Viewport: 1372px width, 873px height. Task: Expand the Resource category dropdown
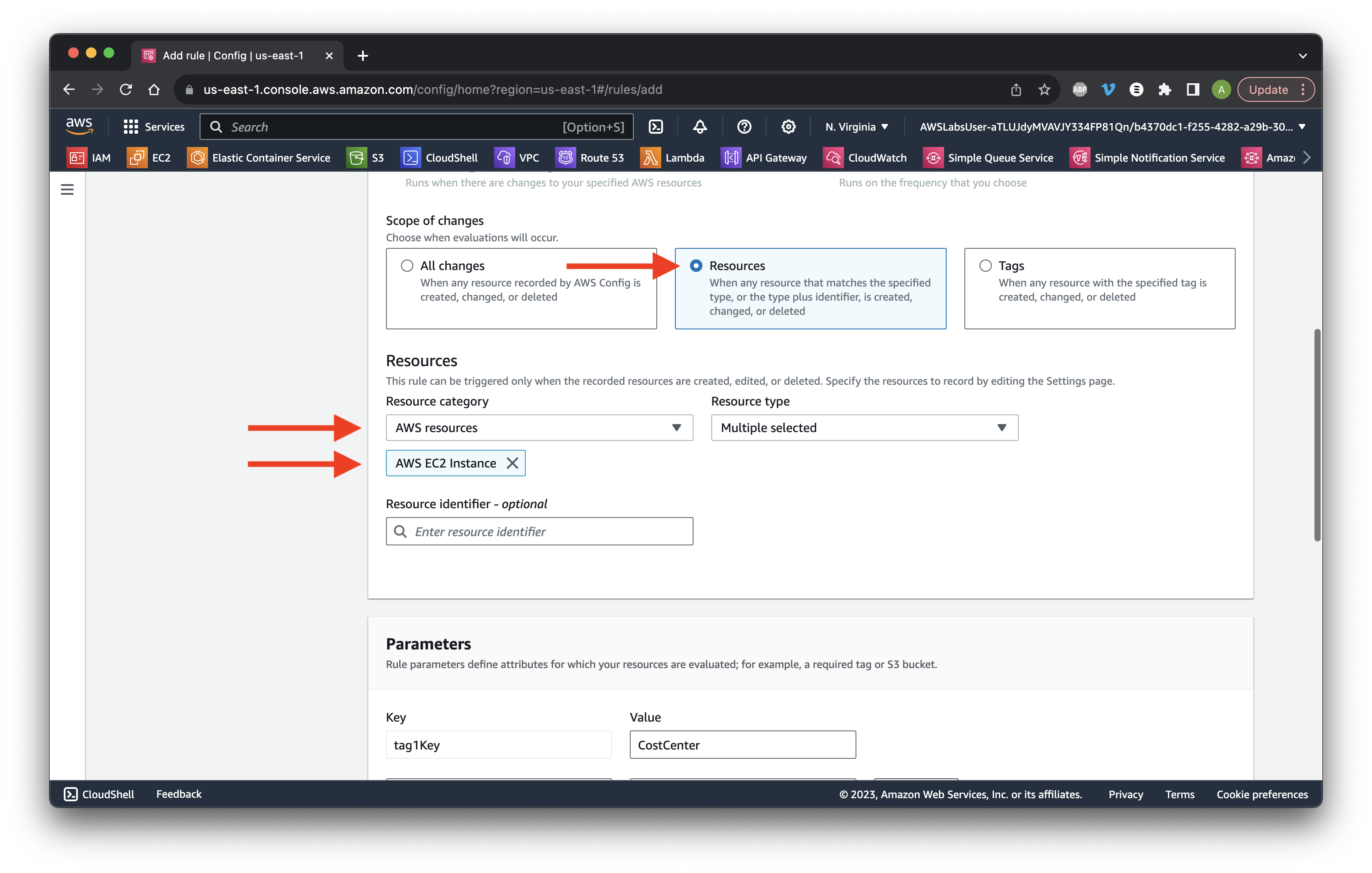click(539, 427)
